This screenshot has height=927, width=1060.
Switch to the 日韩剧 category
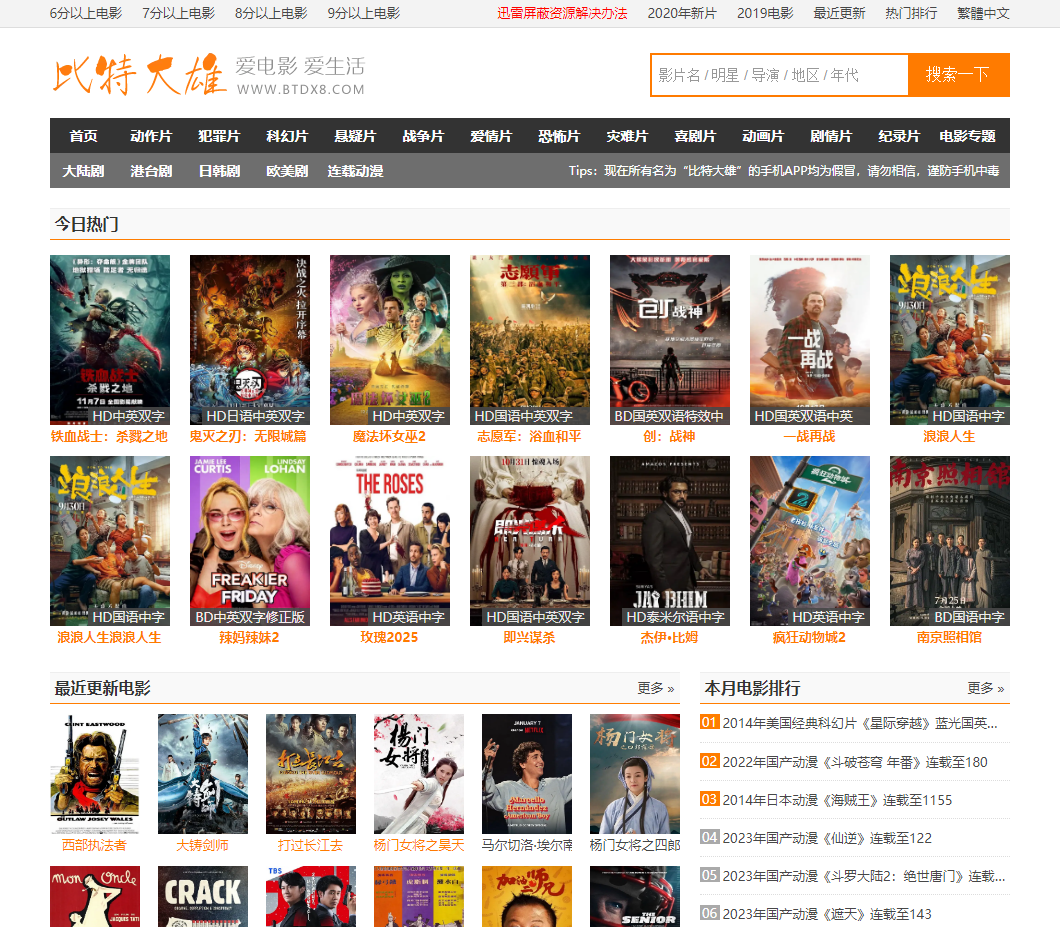[x=219, y=171]
